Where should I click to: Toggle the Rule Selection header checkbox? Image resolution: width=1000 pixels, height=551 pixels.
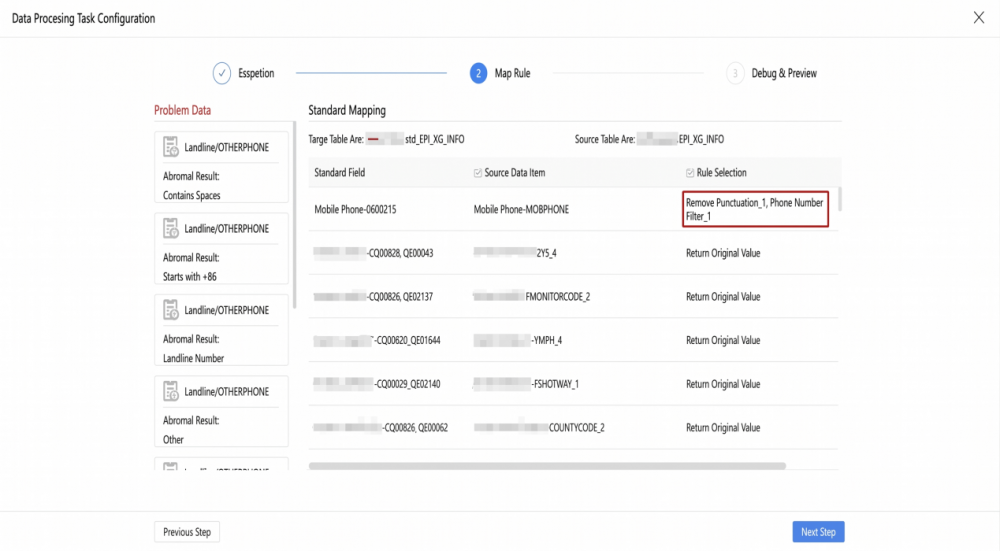(689, 173)
